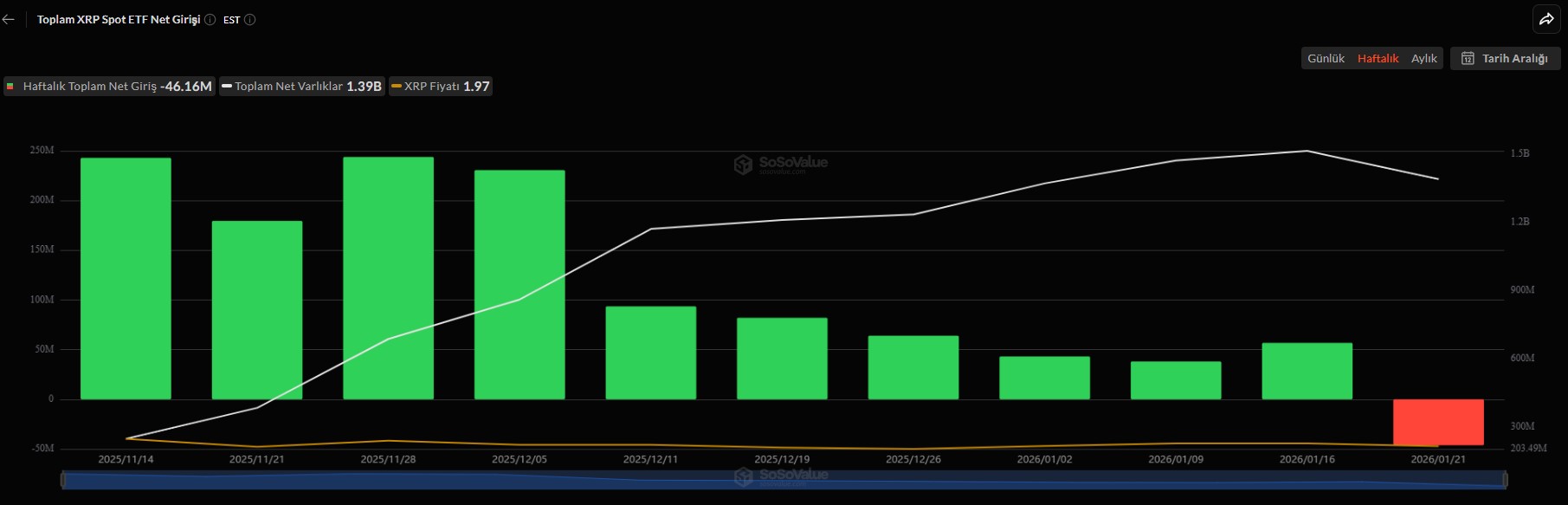The height and width of the screenshot is (505, 1568).
Task: Click the green bar for 2025/11/28
Action: [388, 277]
